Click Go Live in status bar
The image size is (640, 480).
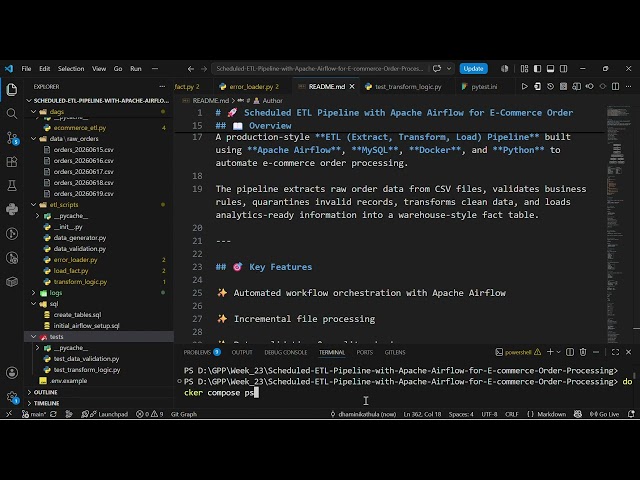click(604, 414)
